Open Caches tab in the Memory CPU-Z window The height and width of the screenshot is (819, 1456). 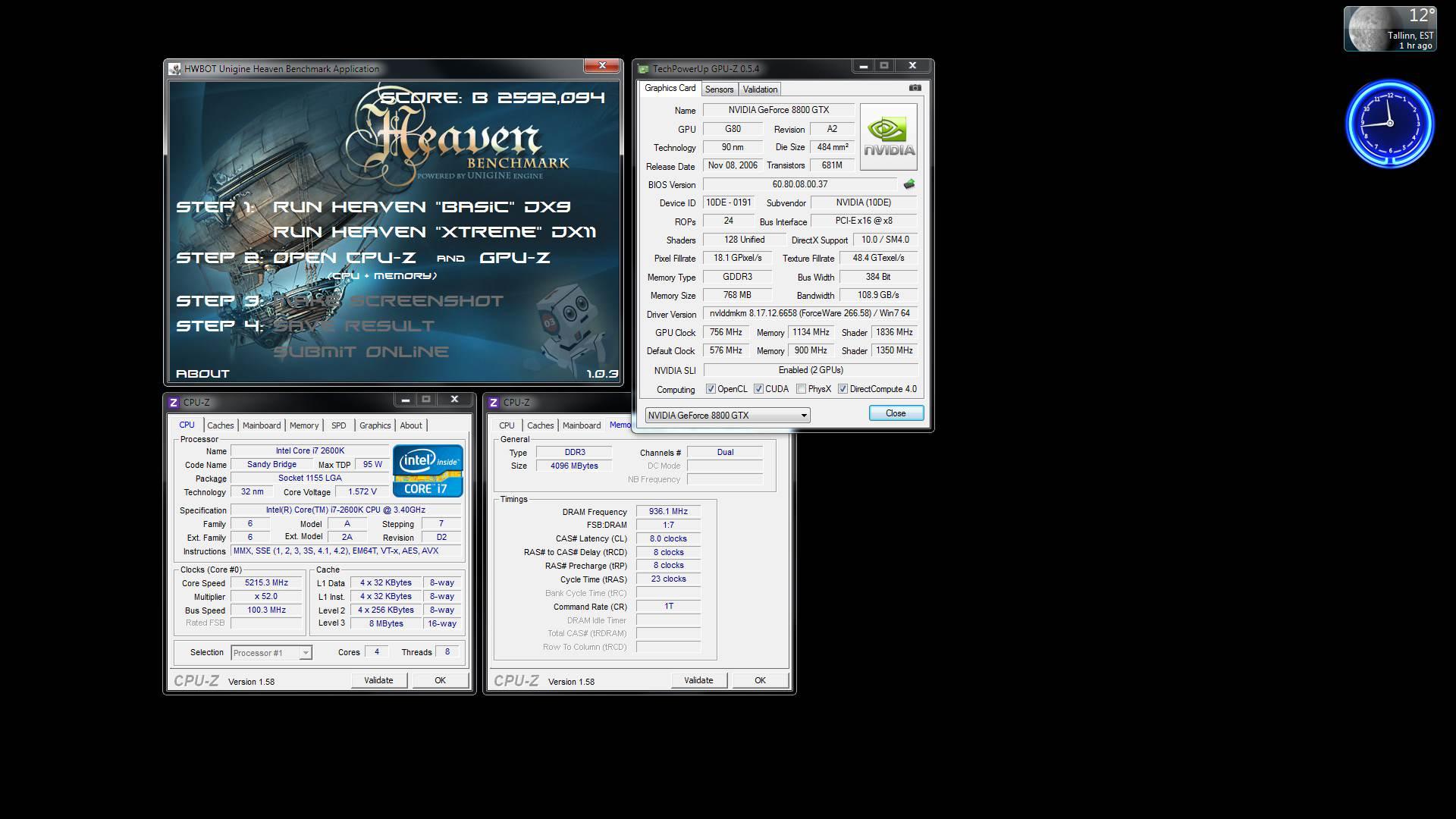(541, 425)
